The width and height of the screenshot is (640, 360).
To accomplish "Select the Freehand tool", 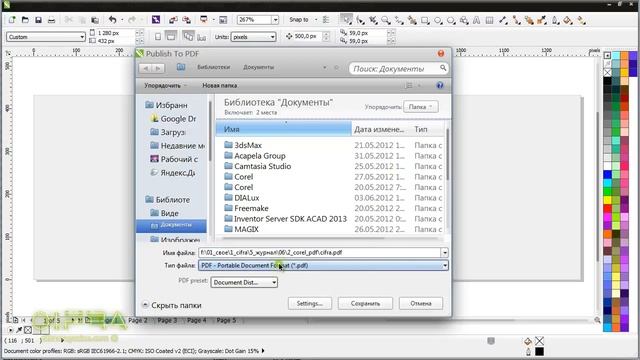I will (399, 20).
